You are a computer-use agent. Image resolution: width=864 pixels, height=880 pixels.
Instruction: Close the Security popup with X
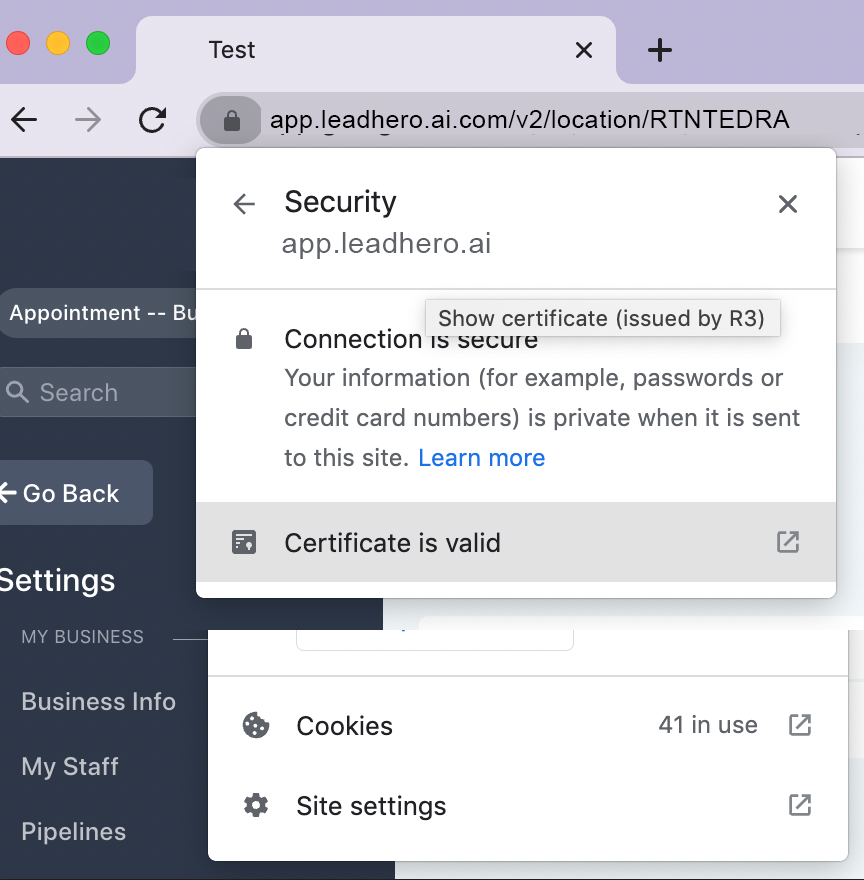click(x=788, y=204)
